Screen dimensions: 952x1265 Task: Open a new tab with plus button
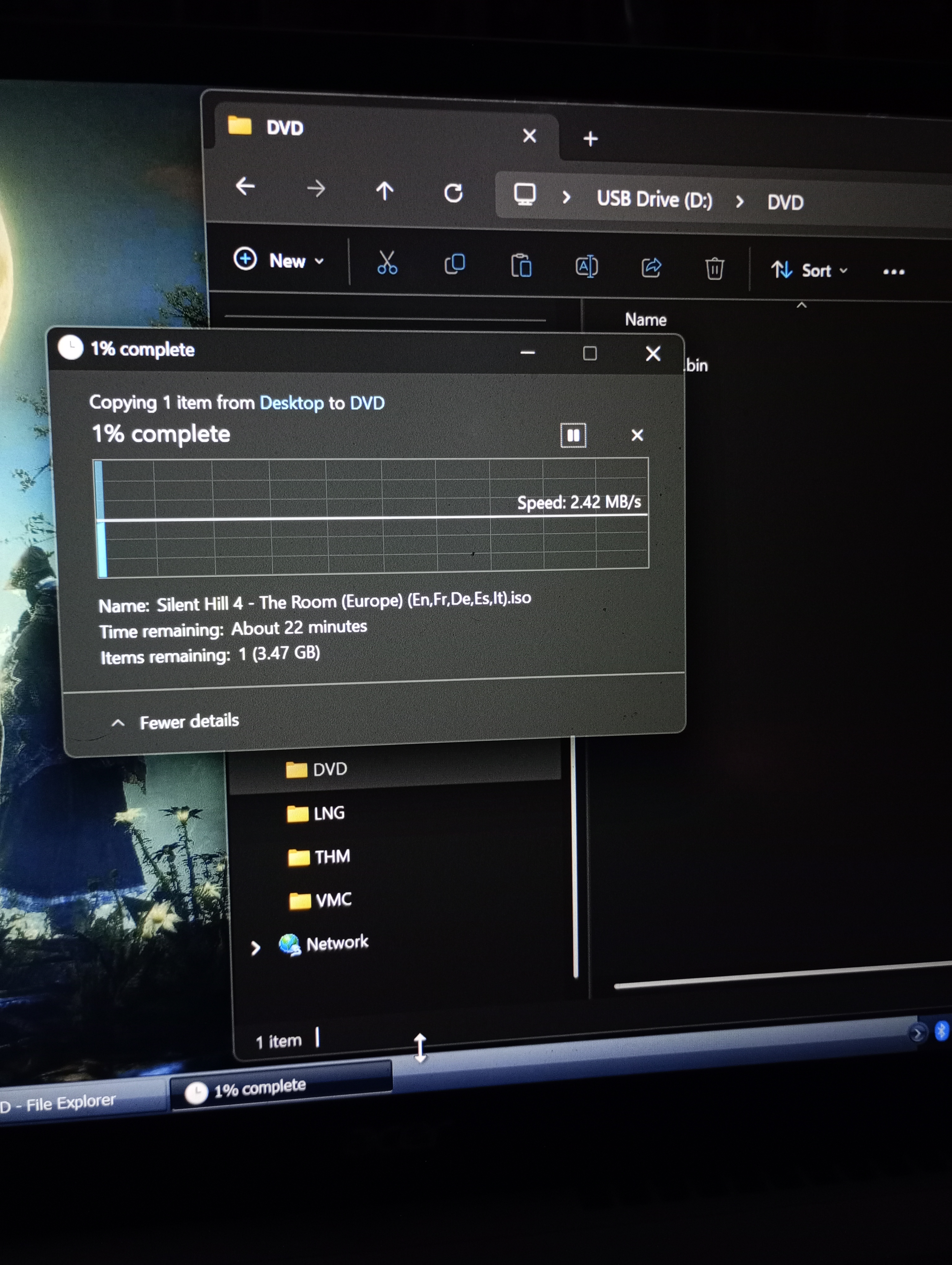click(590, 138)
